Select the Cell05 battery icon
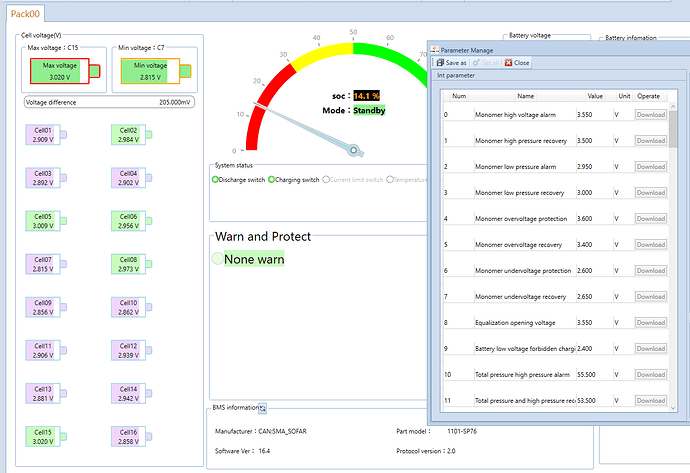The width and height of the screenshot is (690, 473). 46,221
